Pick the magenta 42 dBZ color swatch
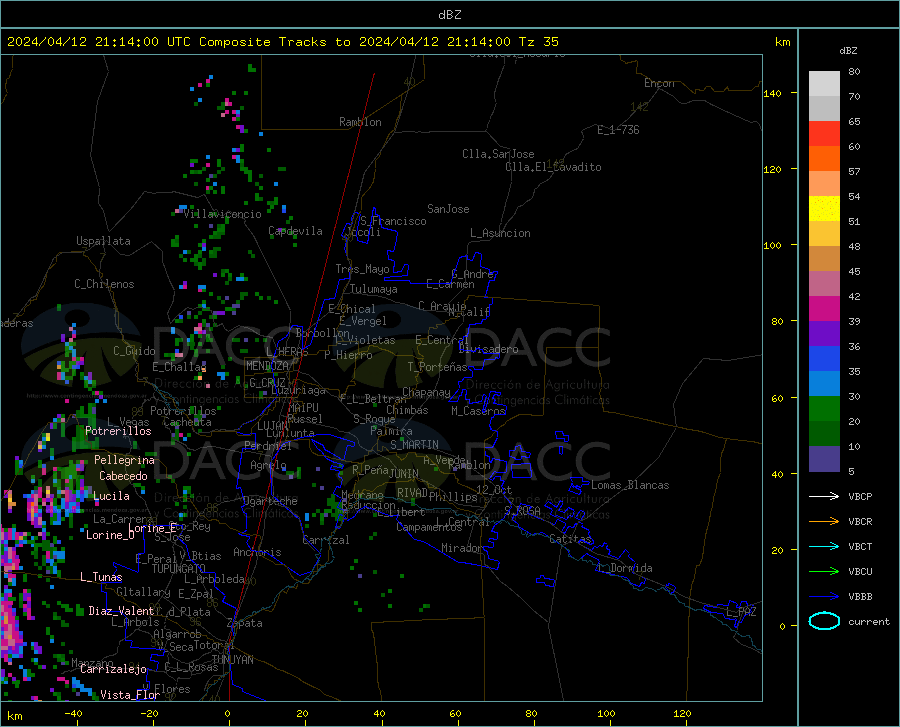Viewport: 900px width, 727px height. 824,309
